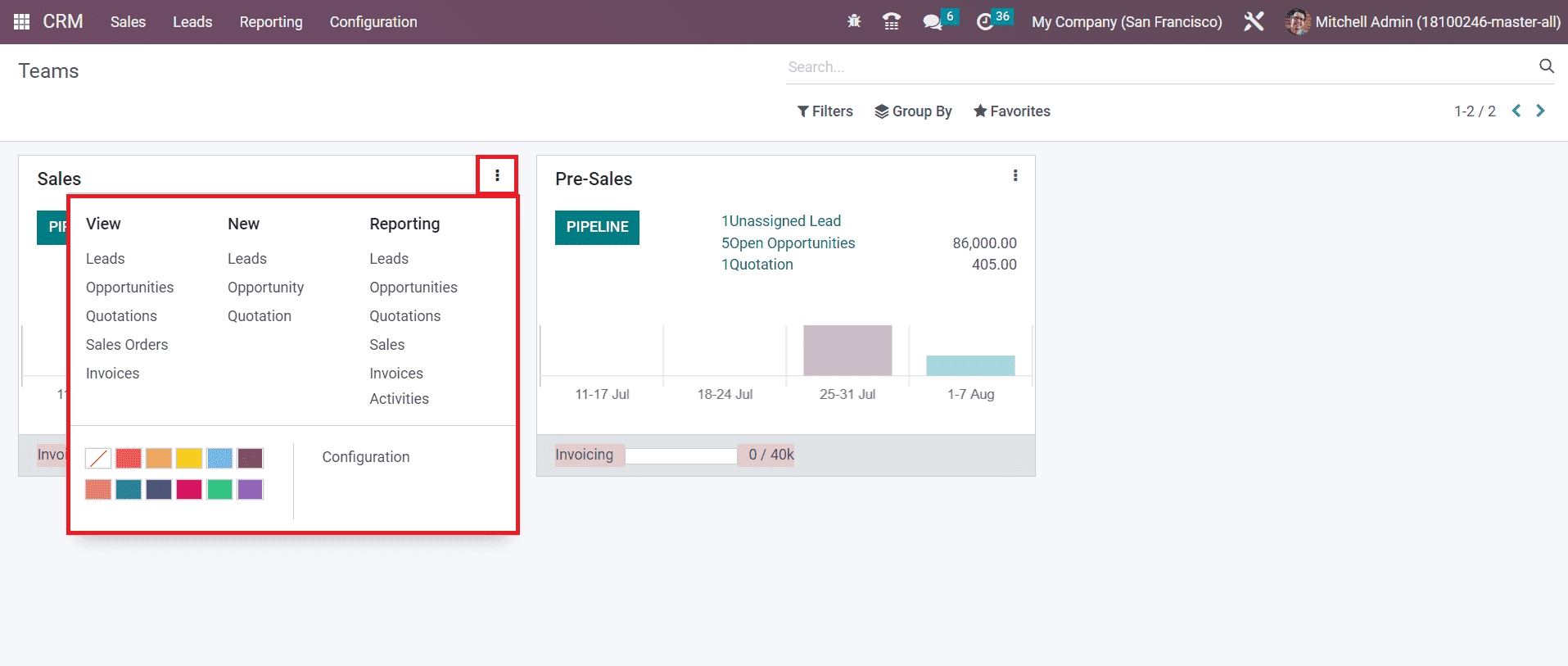Screen dimensions: 1568x666
Task: Go to next page arrow
Action: point(1540,111)
